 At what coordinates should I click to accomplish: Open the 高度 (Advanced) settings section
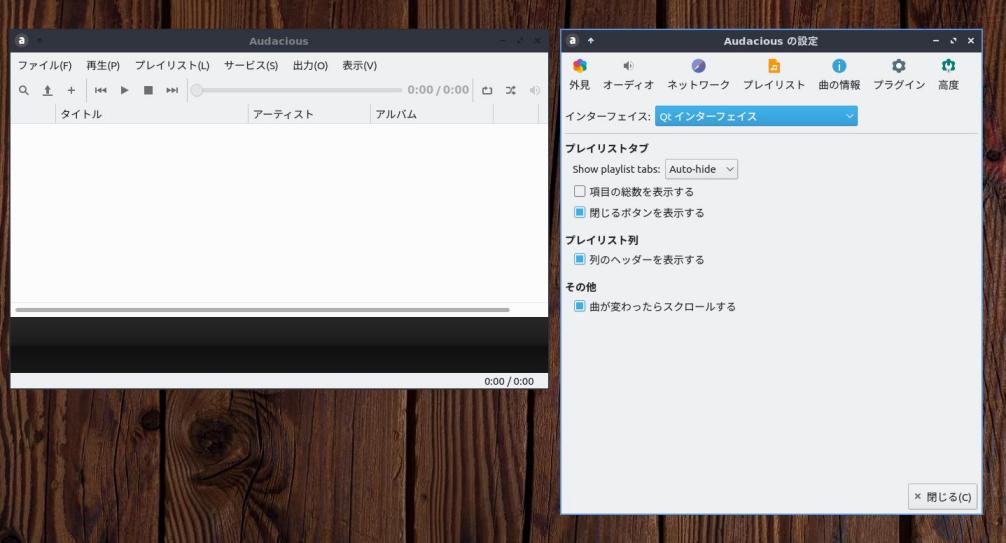948,74
